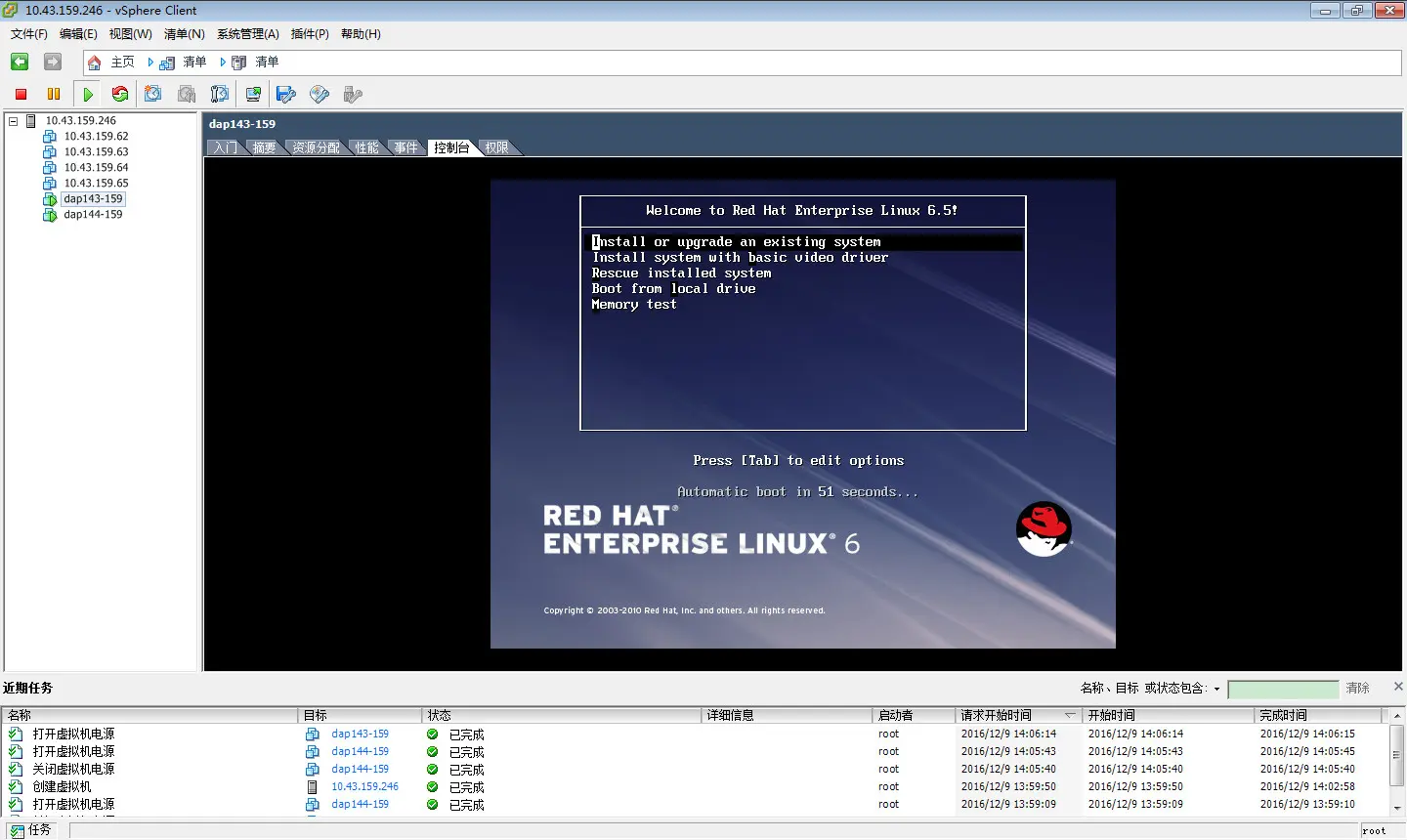Launch the virtual machine console window icon

click(x=253, y=94)
